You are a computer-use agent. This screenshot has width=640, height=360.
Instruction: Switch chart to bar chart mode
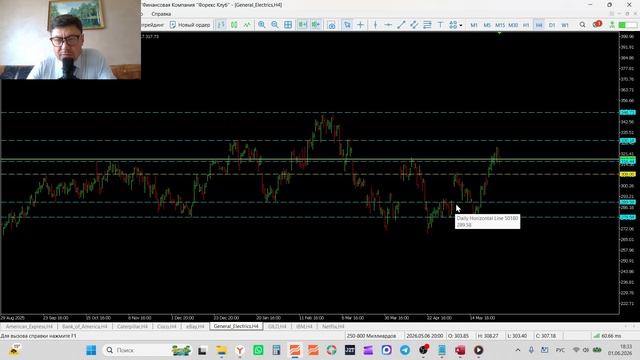221,25
